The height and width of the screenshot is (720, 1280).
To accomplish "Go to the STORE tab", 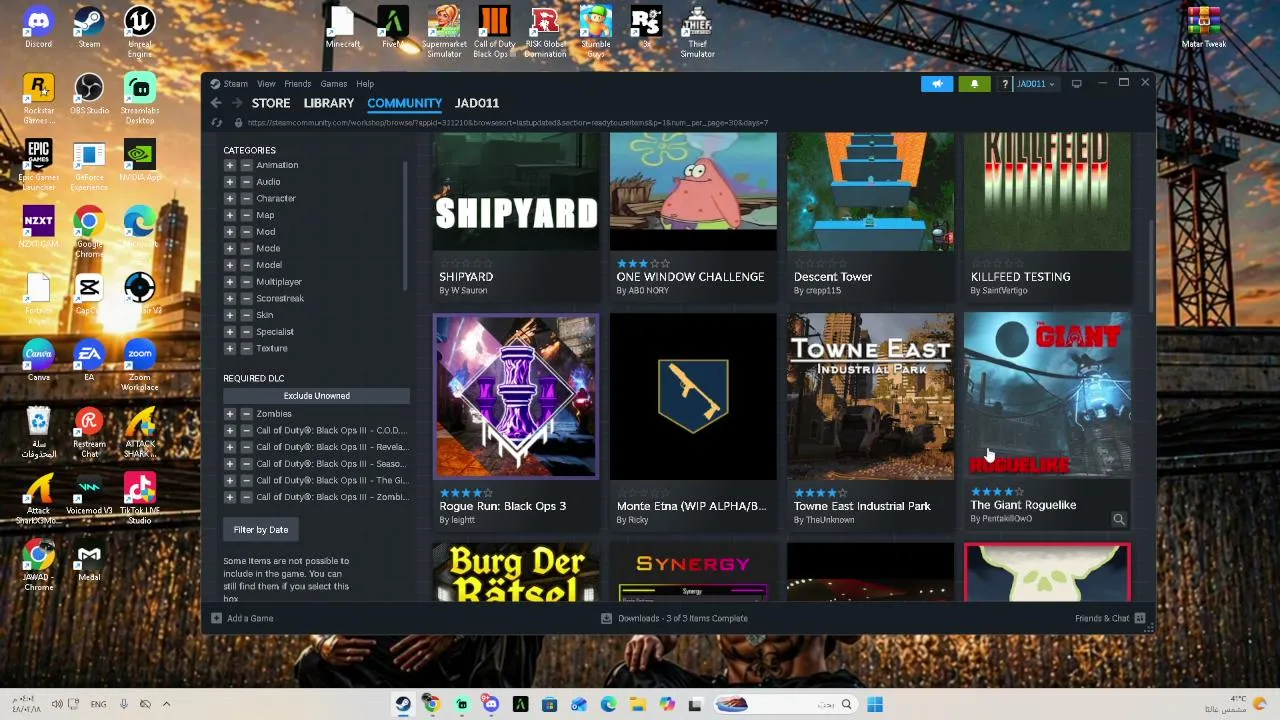I will pos(271,103).
